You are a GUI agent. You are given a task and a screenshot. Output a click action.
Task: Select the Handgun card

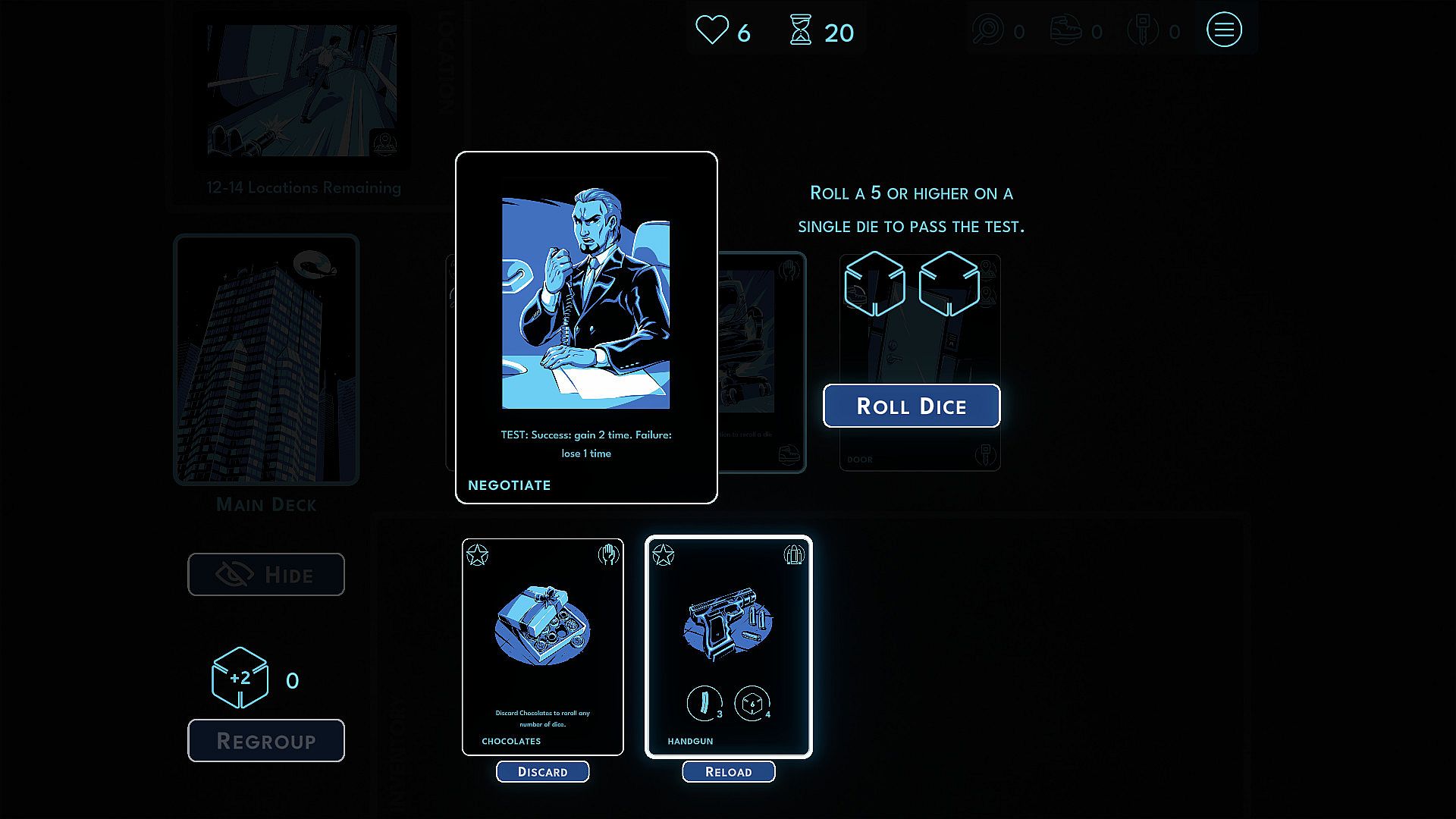(x=728, y=647)
